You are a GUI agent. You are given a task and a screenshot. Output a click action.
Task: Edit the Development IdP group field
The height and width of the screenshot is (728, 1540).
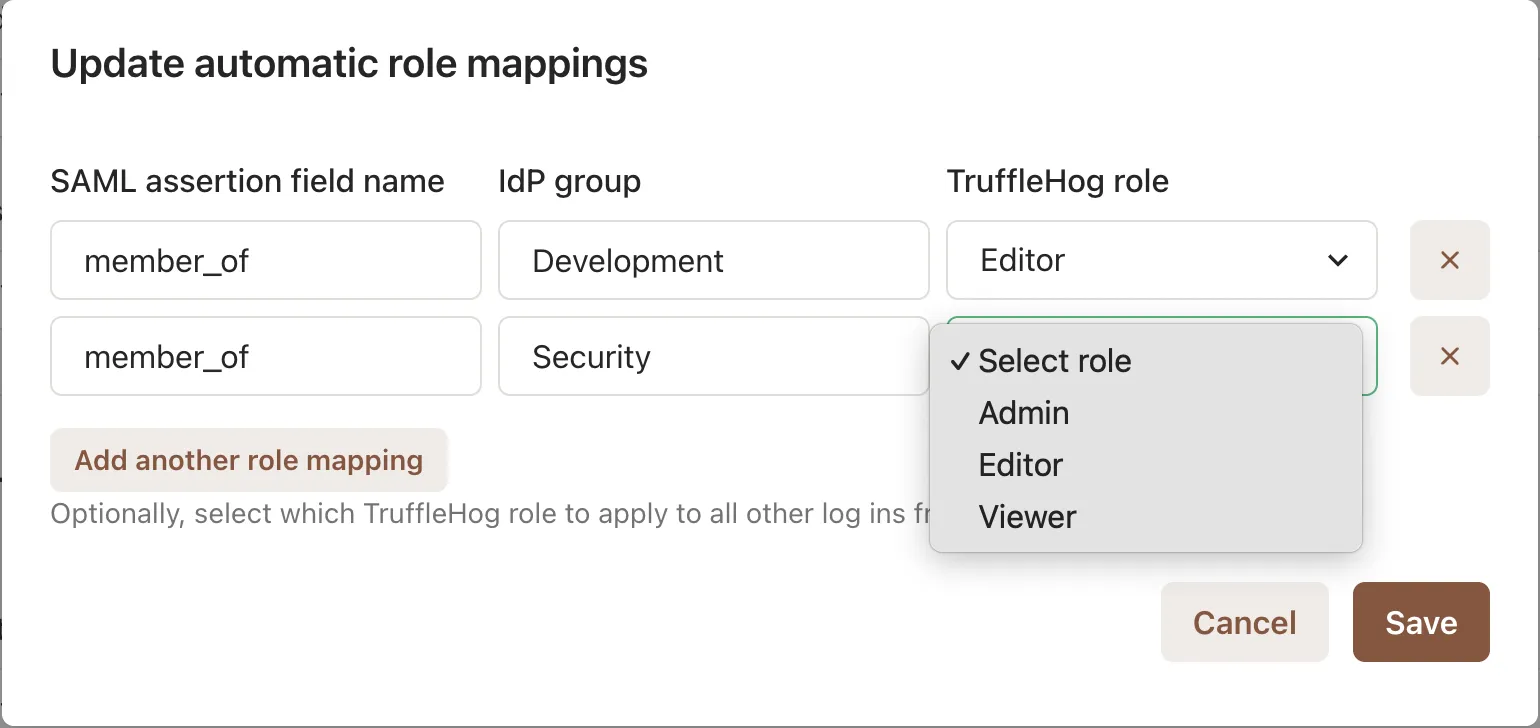pyautogui.click(x=713, y=260)
